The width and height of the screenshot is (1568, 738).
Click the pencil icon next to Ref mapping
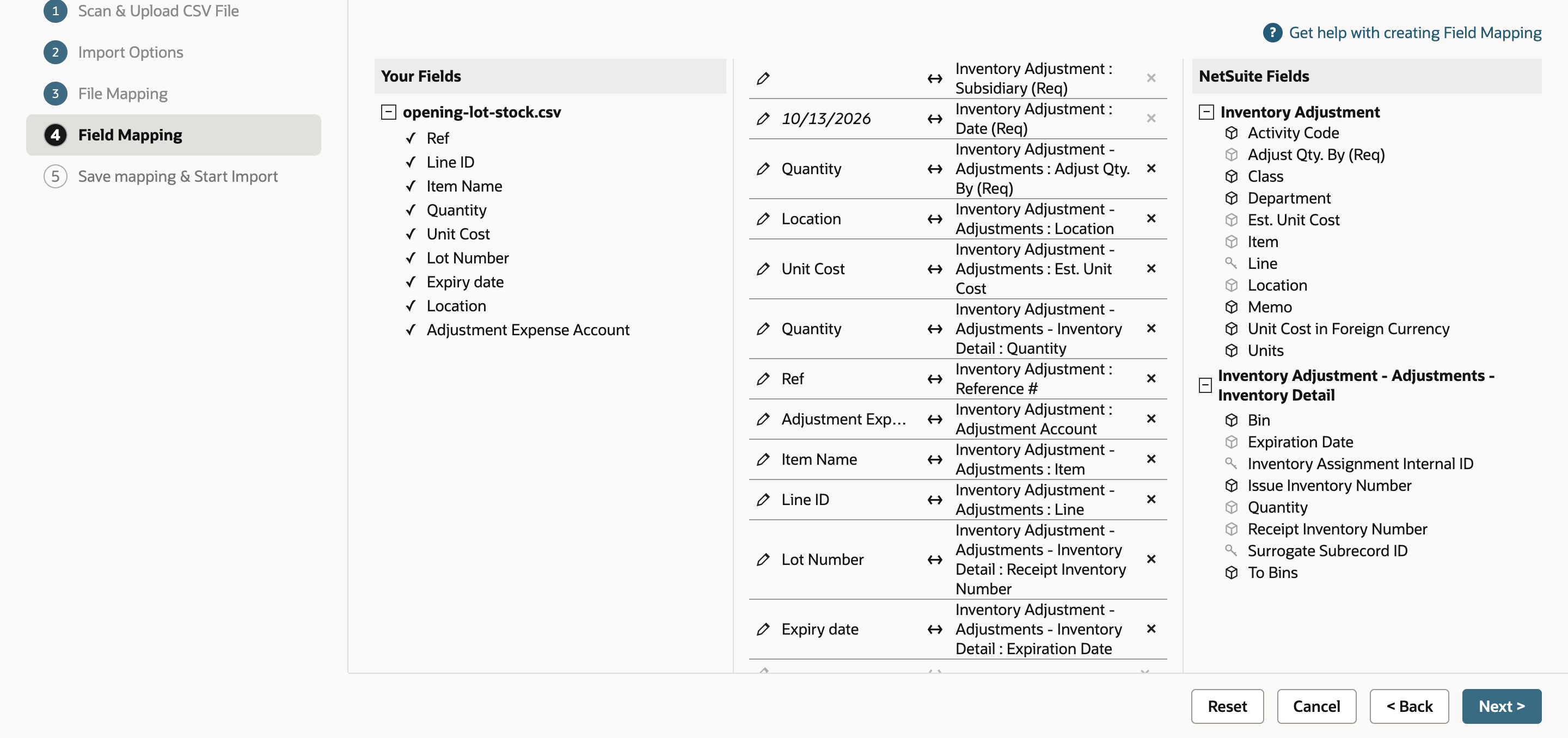pyautogui.click(x=763, y=379)
